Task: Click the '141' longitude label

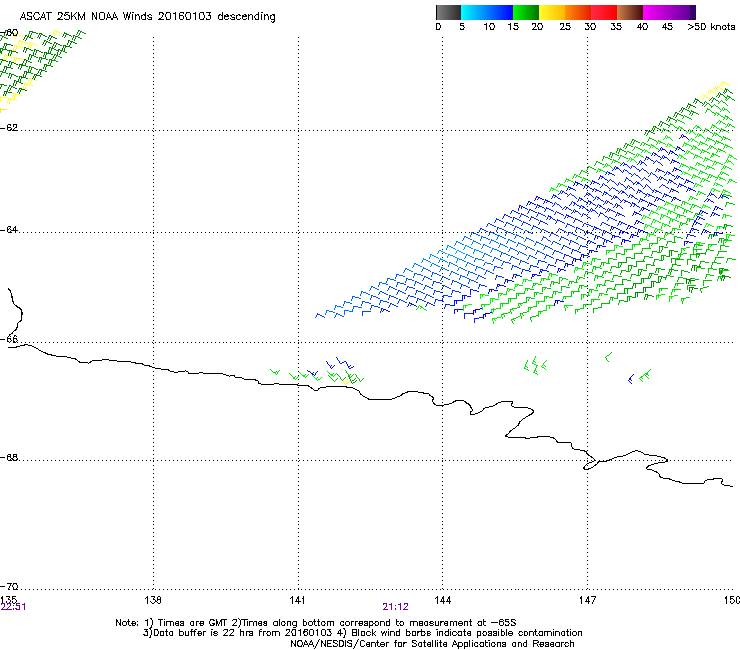Action: tap(297, 600)
